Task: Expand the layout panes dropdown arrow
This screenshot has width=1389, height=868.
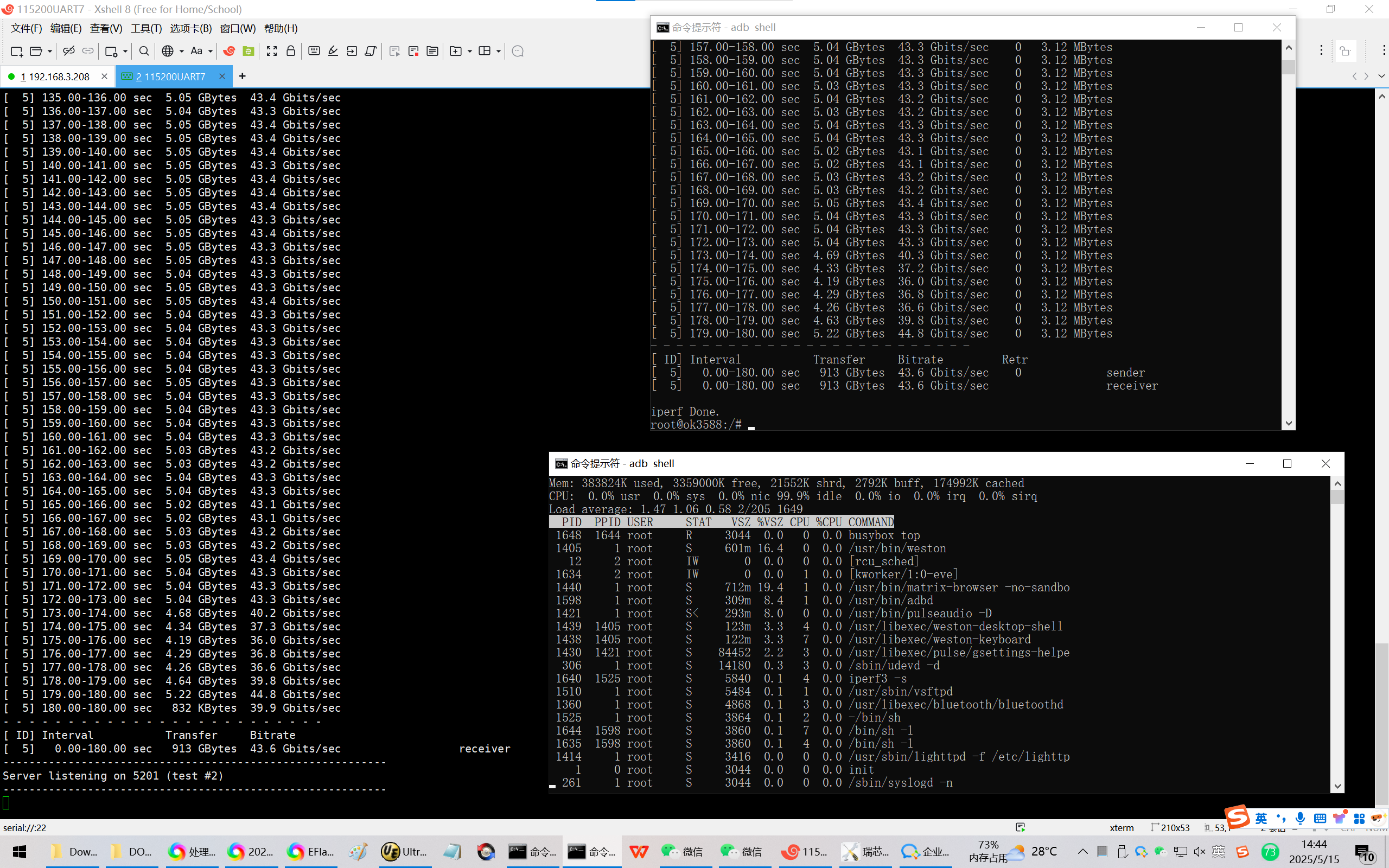Action: [498, 51]
